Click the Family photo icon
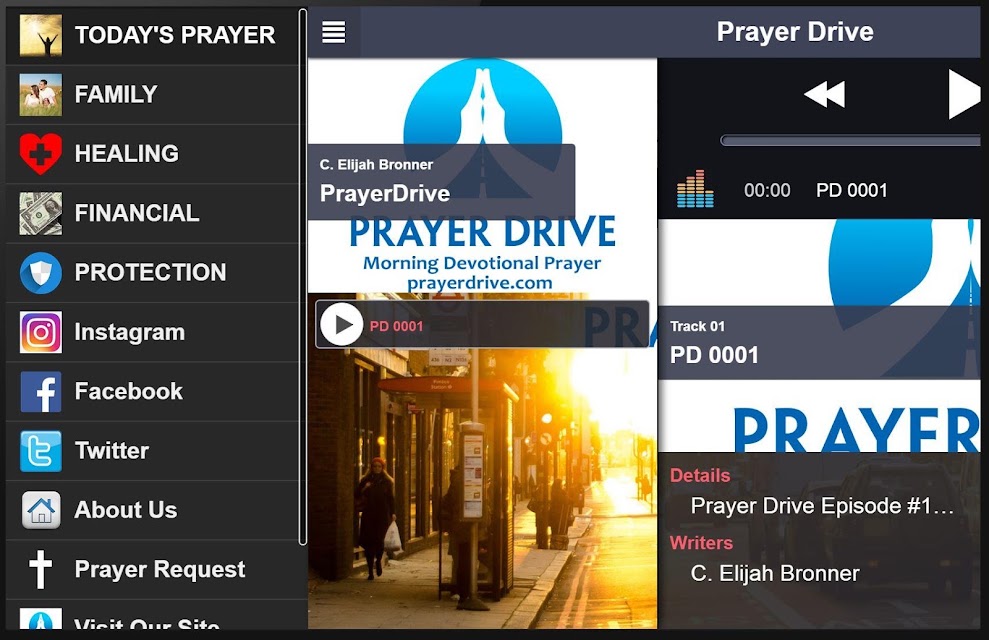The width and height of the screenshot is (989, 640). [x=41, y=95]
